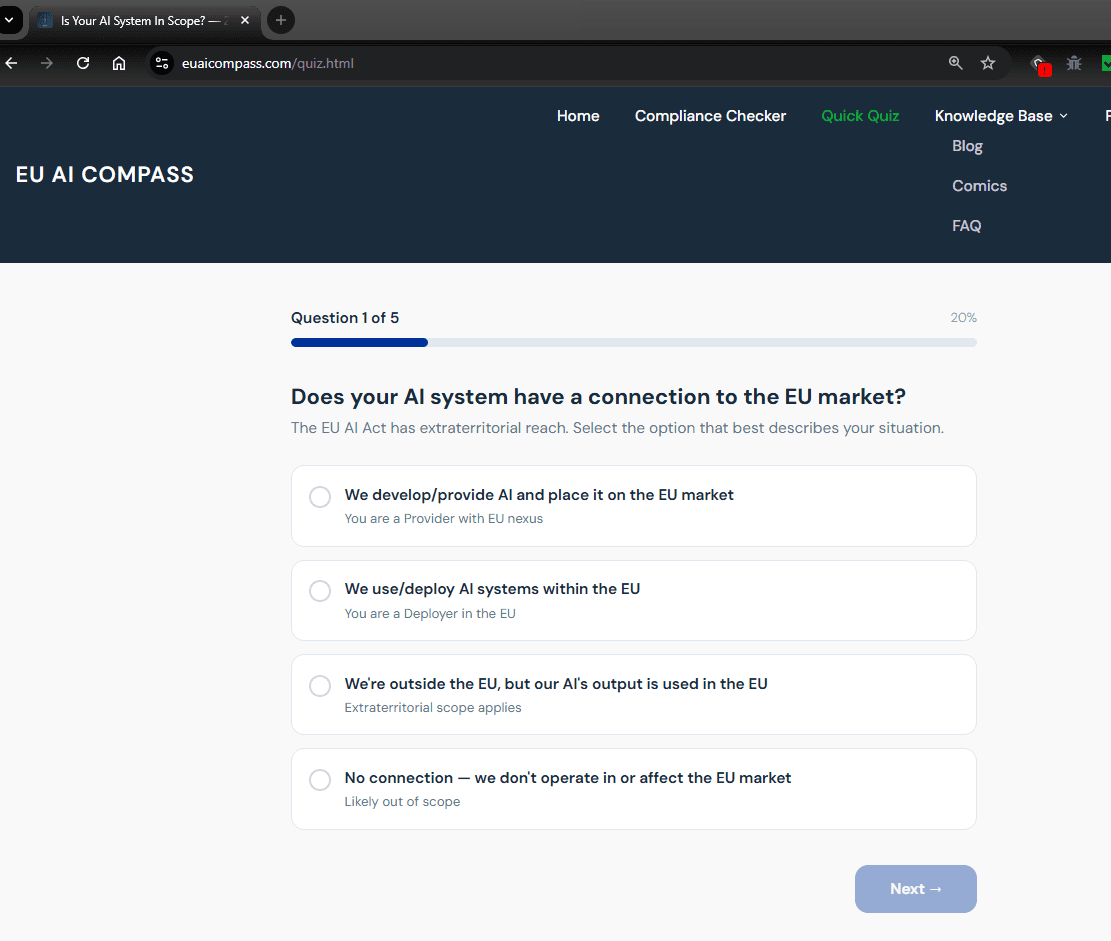Open a new browser tab with plus button
Image resolution: width=1111 pixels, height=941 pixels.
tap(280, 20)
